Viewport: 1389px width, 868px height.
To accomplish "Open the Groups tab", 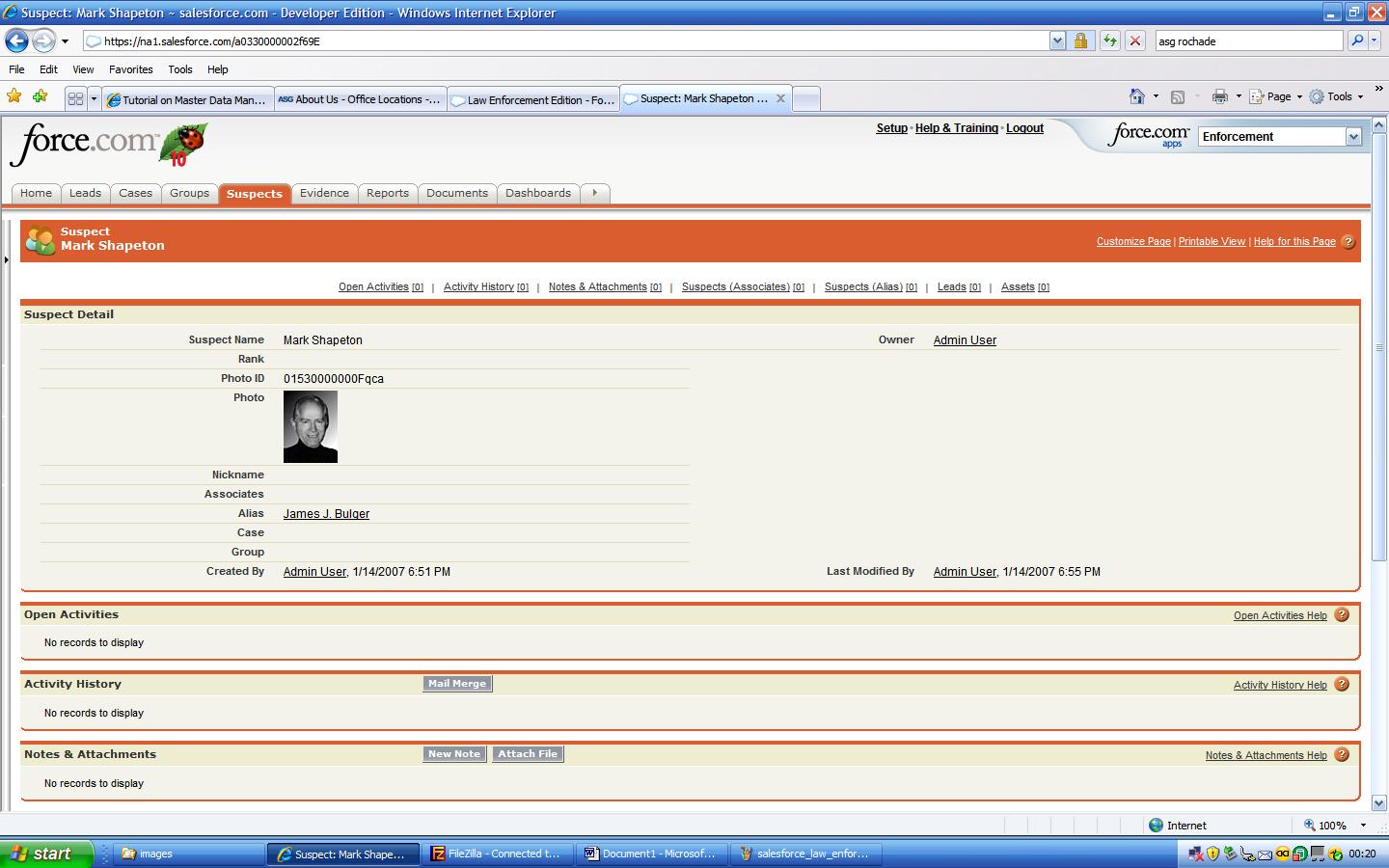I will click(x=189, y=193).
